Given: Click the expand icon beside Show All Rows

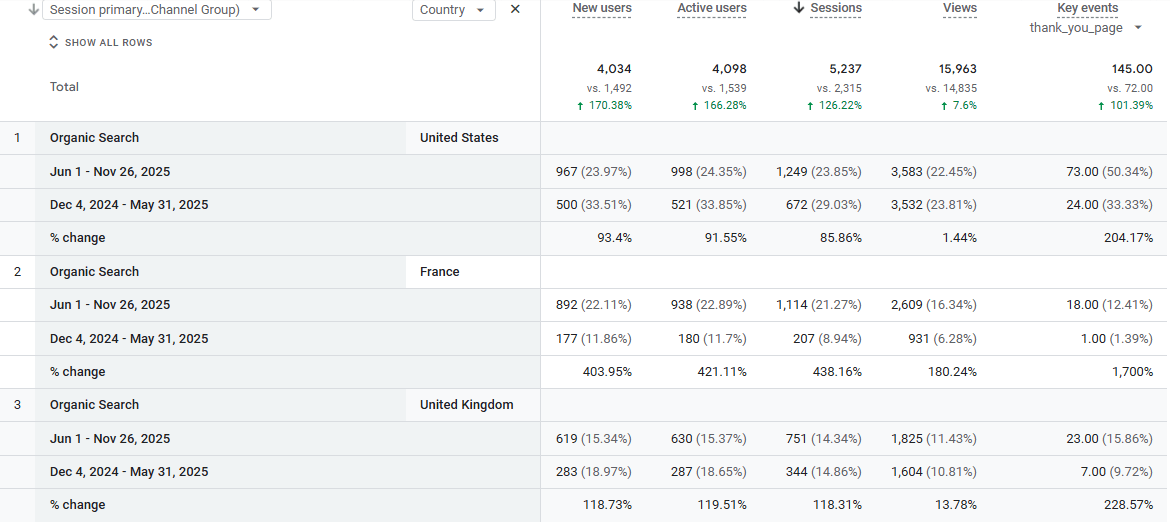Looking at the screenshot, I should pyautogui.click(x=54, y=43).
